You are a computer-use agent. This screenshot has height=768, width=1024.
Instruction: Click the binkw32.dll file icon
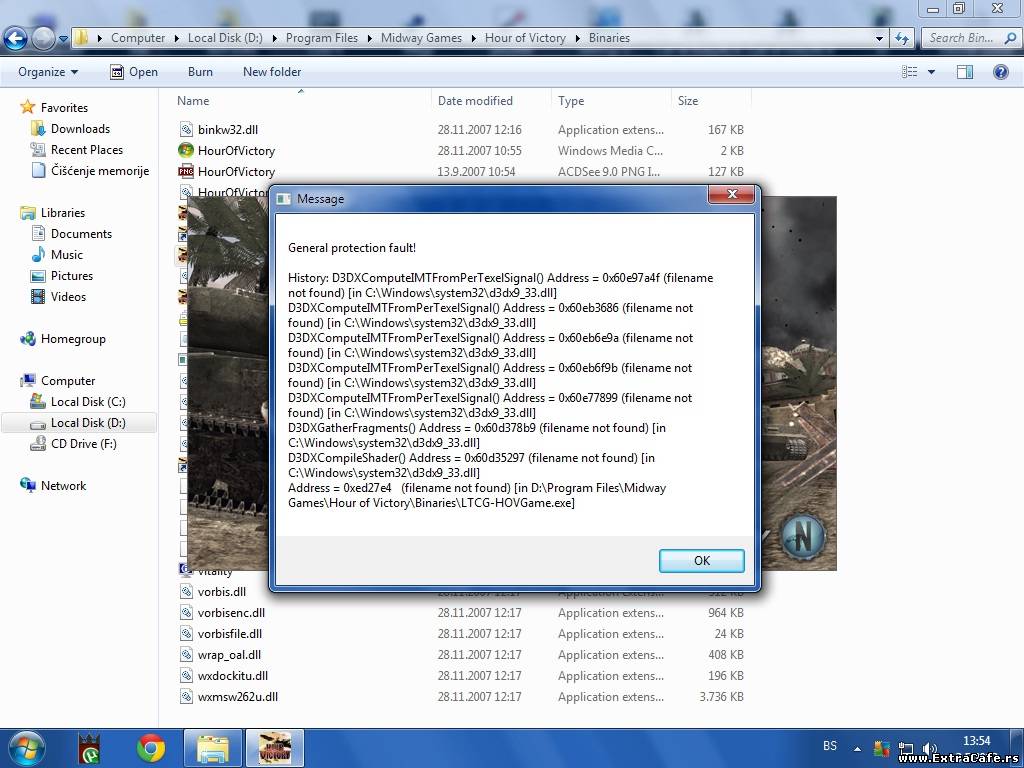pyautogui.click(x=186, y=129)
